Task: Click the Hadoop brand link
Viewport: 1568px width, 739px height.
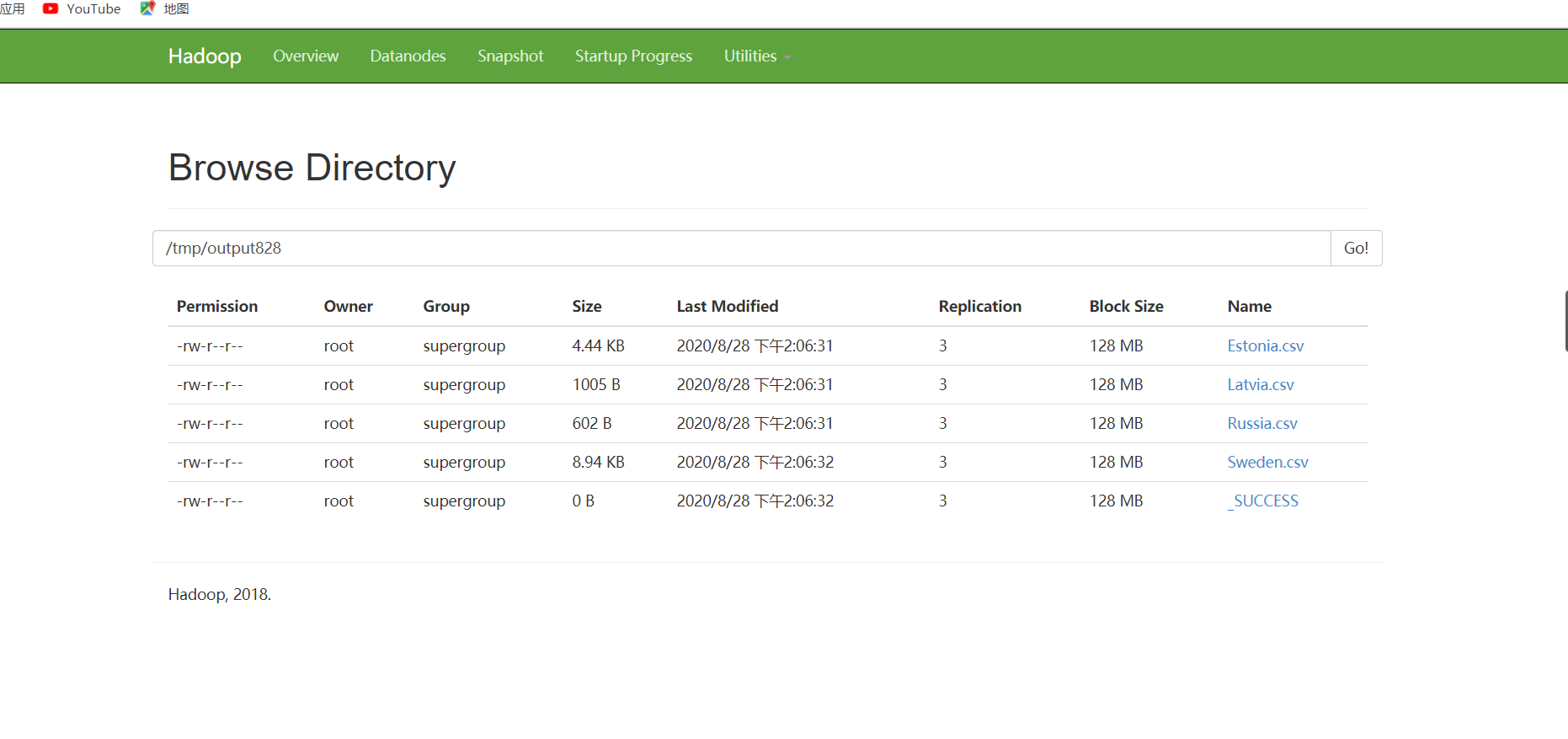Action: tap(205, 56)
